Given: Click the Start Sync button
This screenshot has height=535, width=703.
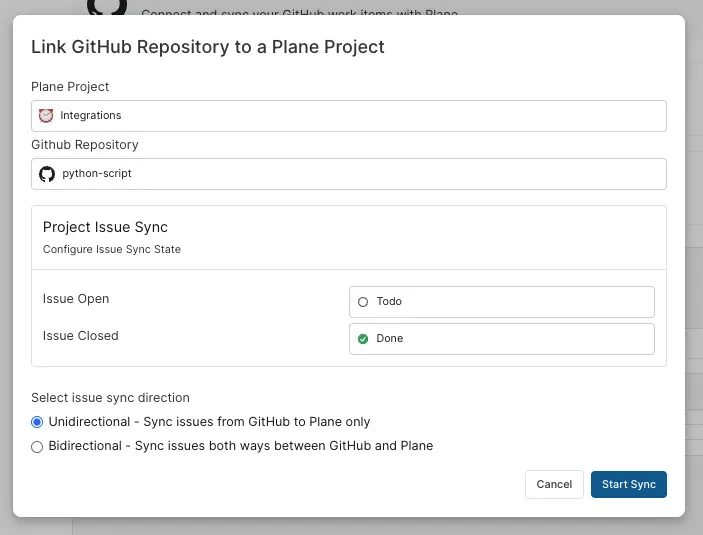Looking at the screenshot, I should [628, 484].
